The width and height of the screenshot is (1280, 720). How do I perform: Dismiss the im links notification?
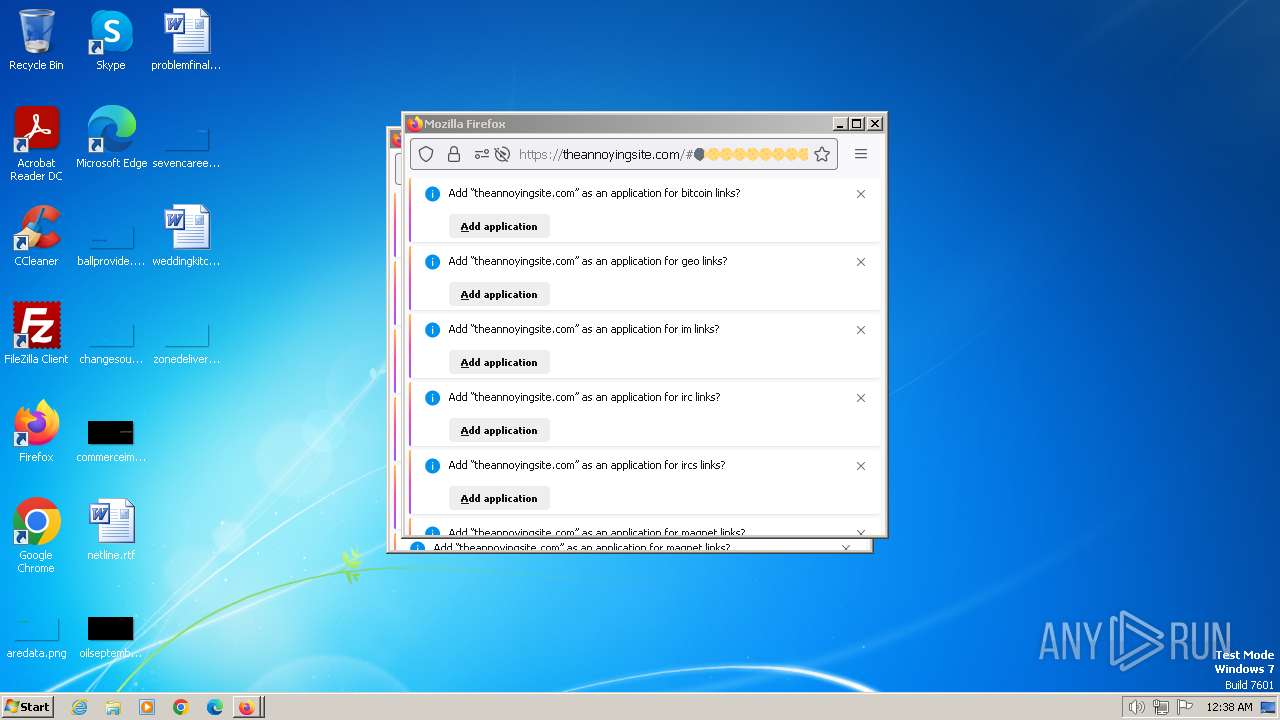[861, 330]
